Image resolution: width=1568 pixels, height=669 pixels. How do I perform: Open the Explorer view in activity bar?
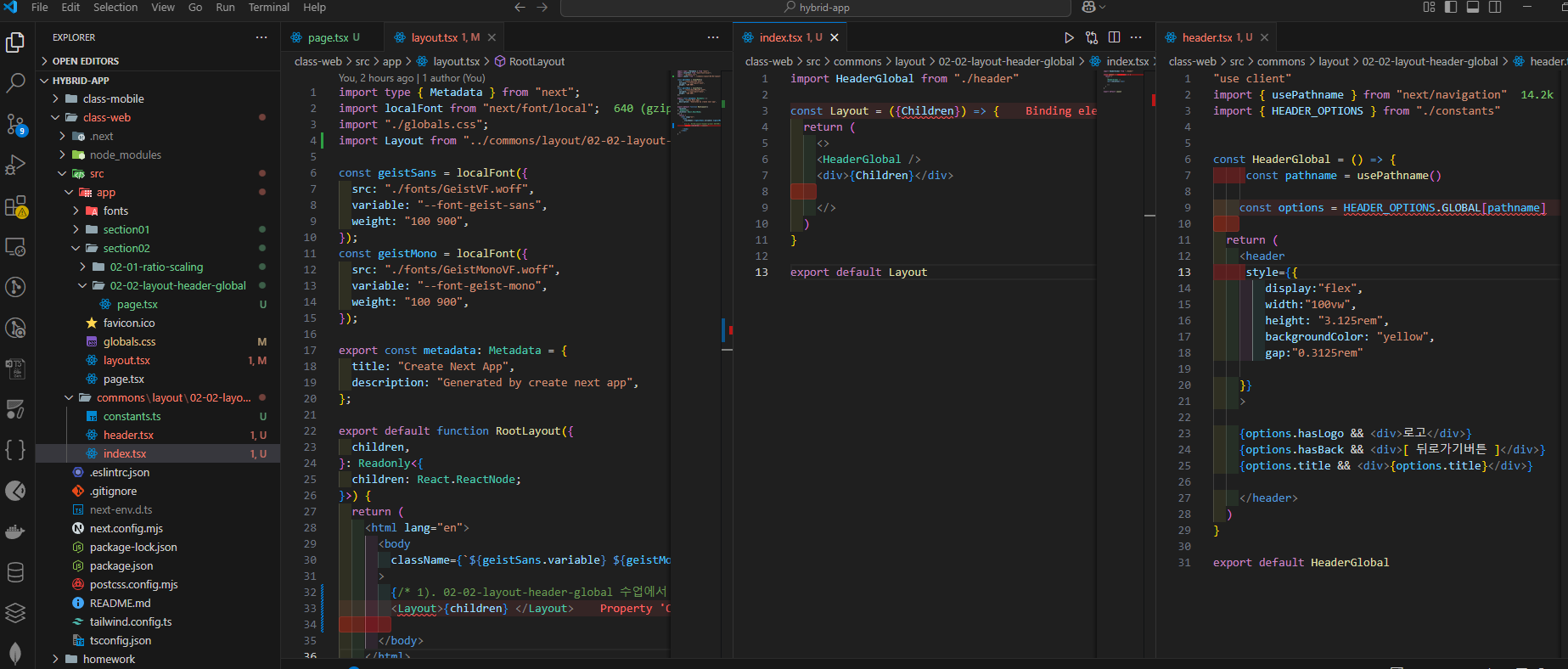pyautogui.click(x=15, y=42)
